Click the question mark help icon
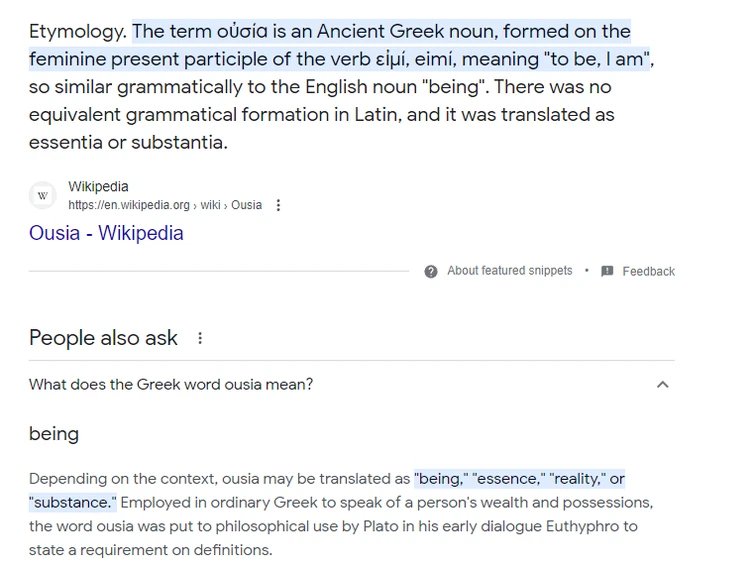755x570 pixels. (431, 271)
